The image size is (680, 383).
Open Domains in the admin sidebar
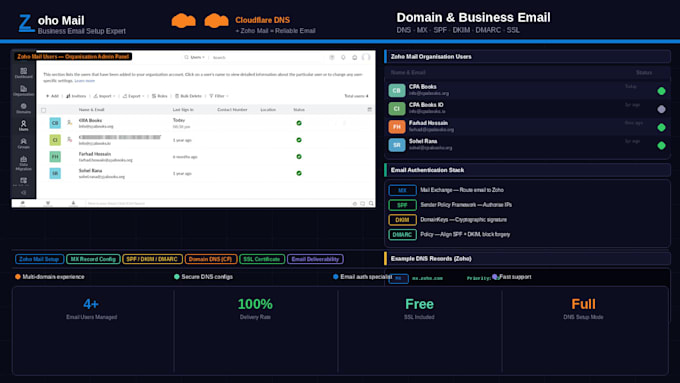[23, 108]
